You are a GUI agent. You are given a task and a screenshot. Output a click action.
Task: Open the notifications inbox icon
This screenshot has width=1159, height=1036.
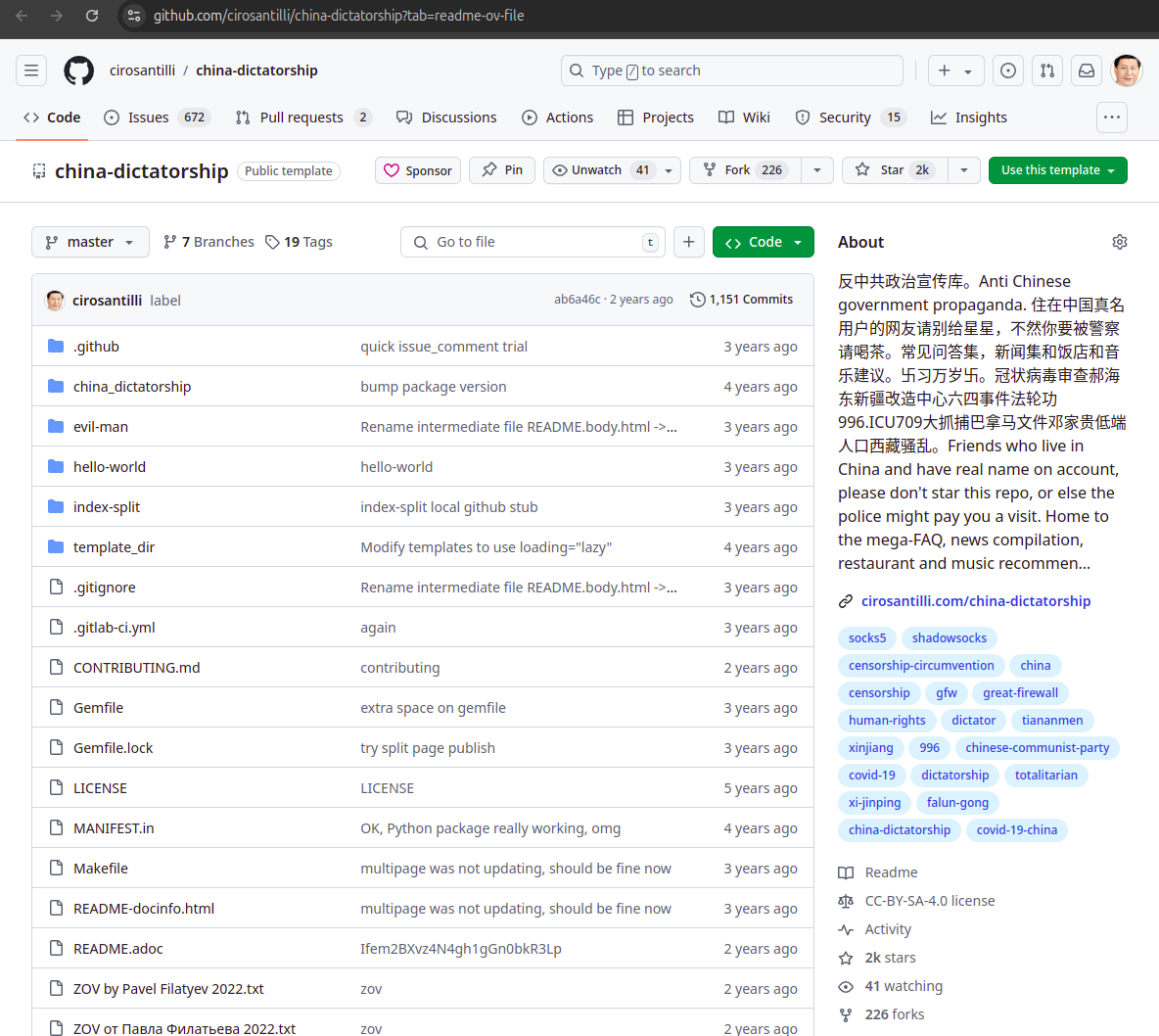(1086, 71)
